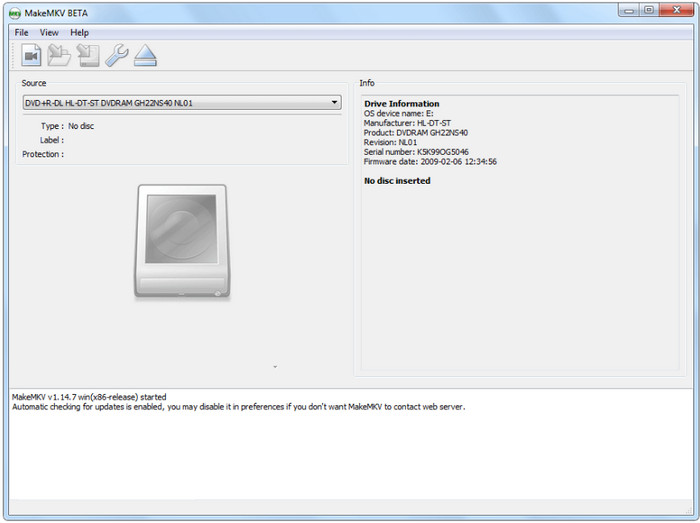The image size is (700, 523).
Task: Click the Open disc folder toolbar icon
Action: point(59,56)
